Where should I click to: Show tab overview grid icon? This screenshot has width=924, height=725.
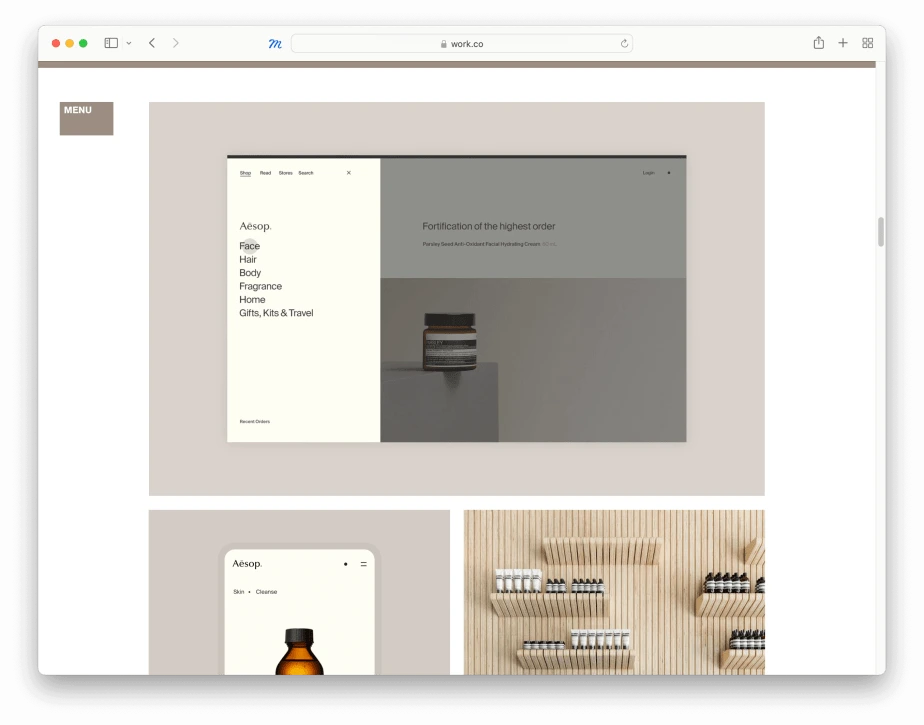867,43
